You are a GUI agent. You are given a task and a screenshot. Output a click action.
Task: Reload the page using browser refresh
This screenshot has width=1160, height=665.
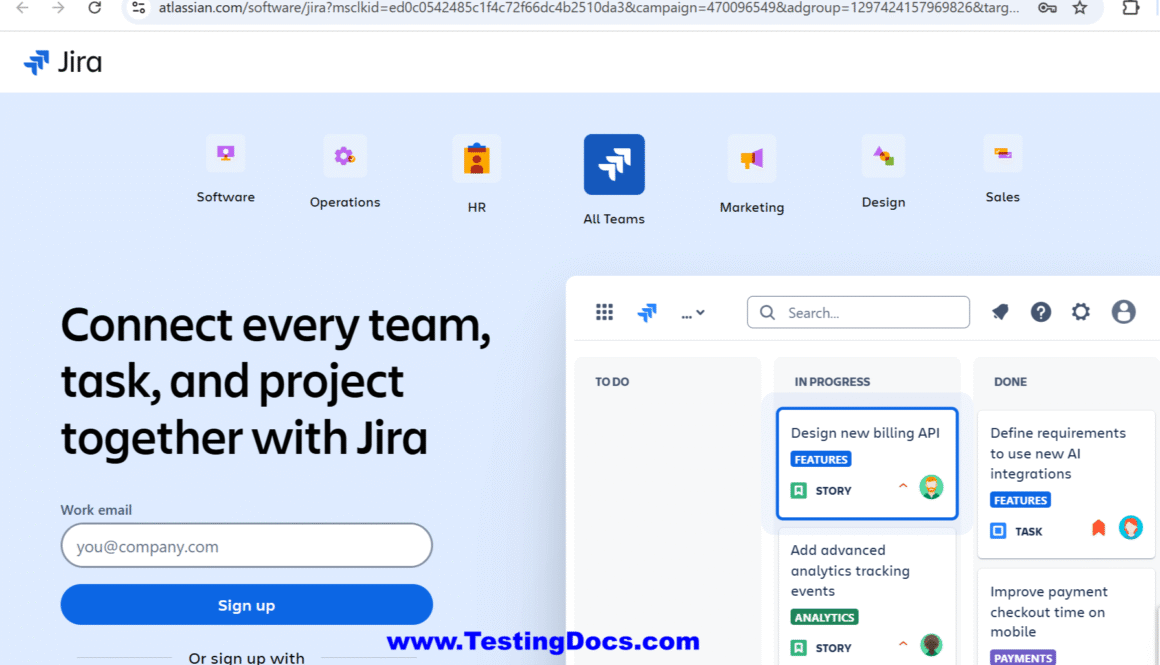(95, 8)
